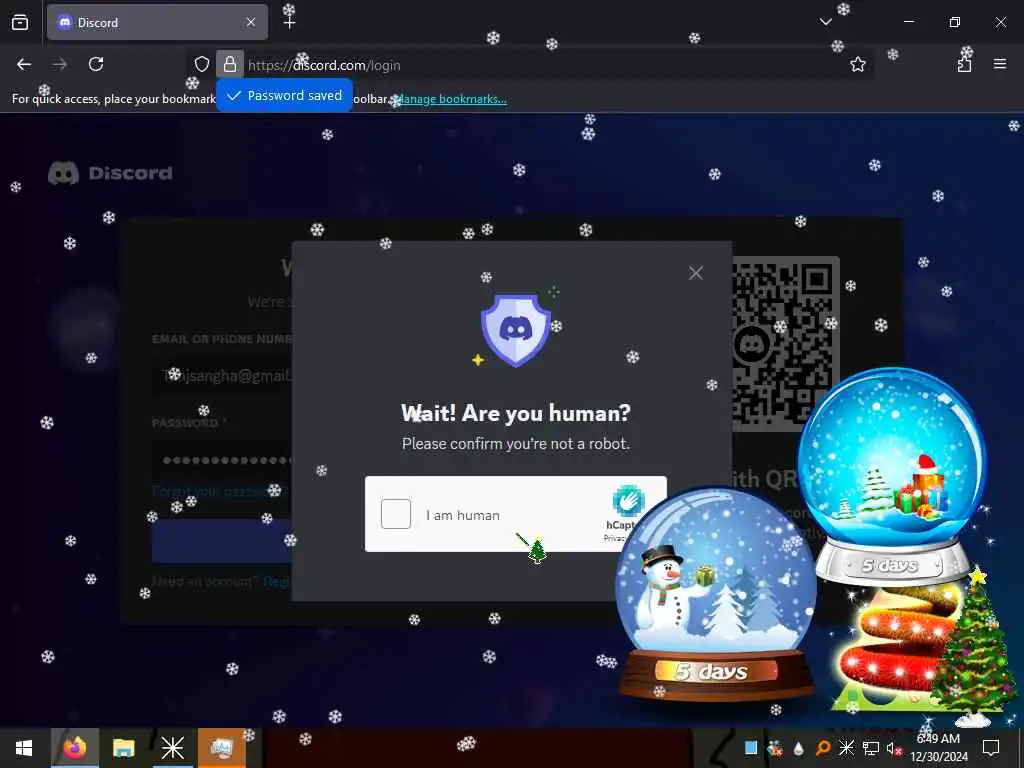Click the gifts snow globe widget

891,477
